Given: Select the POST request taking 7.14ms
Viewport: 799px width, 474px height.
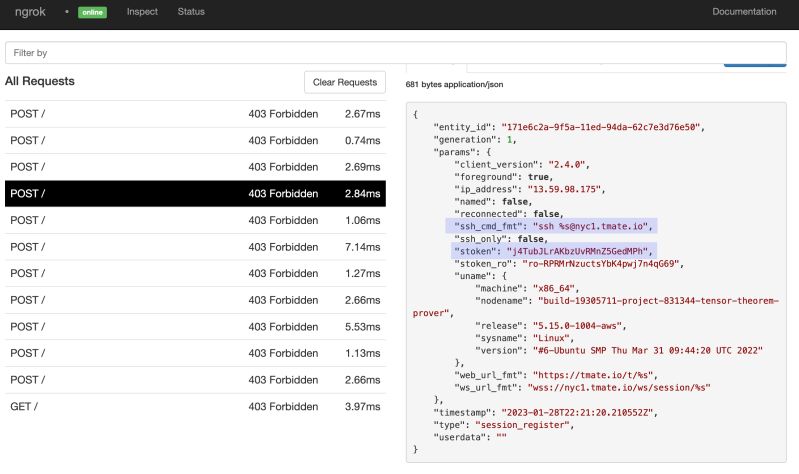Looking at the screenshot, I should tap(195, 247).
